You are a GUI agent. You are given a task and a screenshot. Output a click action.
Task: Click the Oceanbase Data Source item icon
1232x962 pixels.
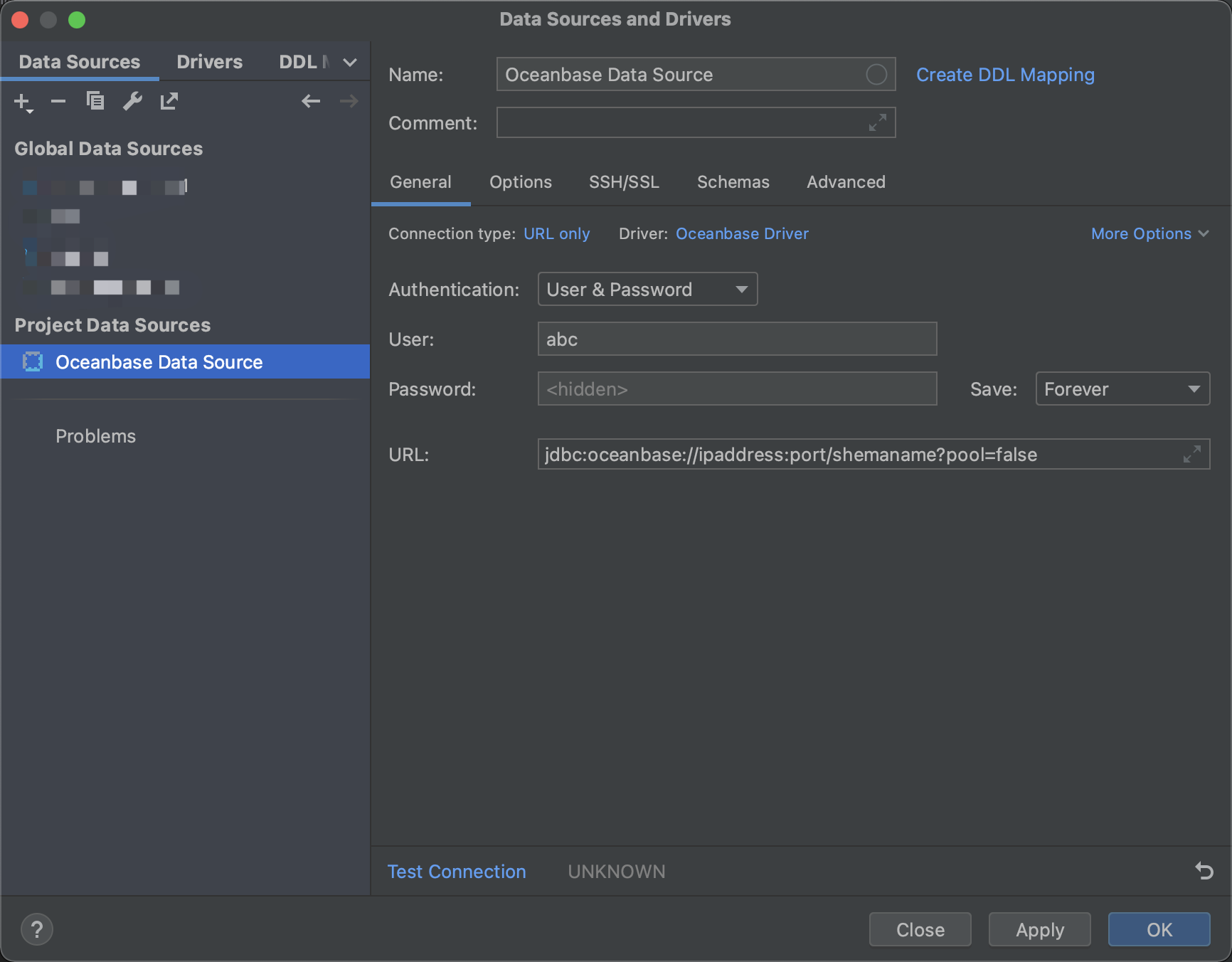tap(33, 361)
